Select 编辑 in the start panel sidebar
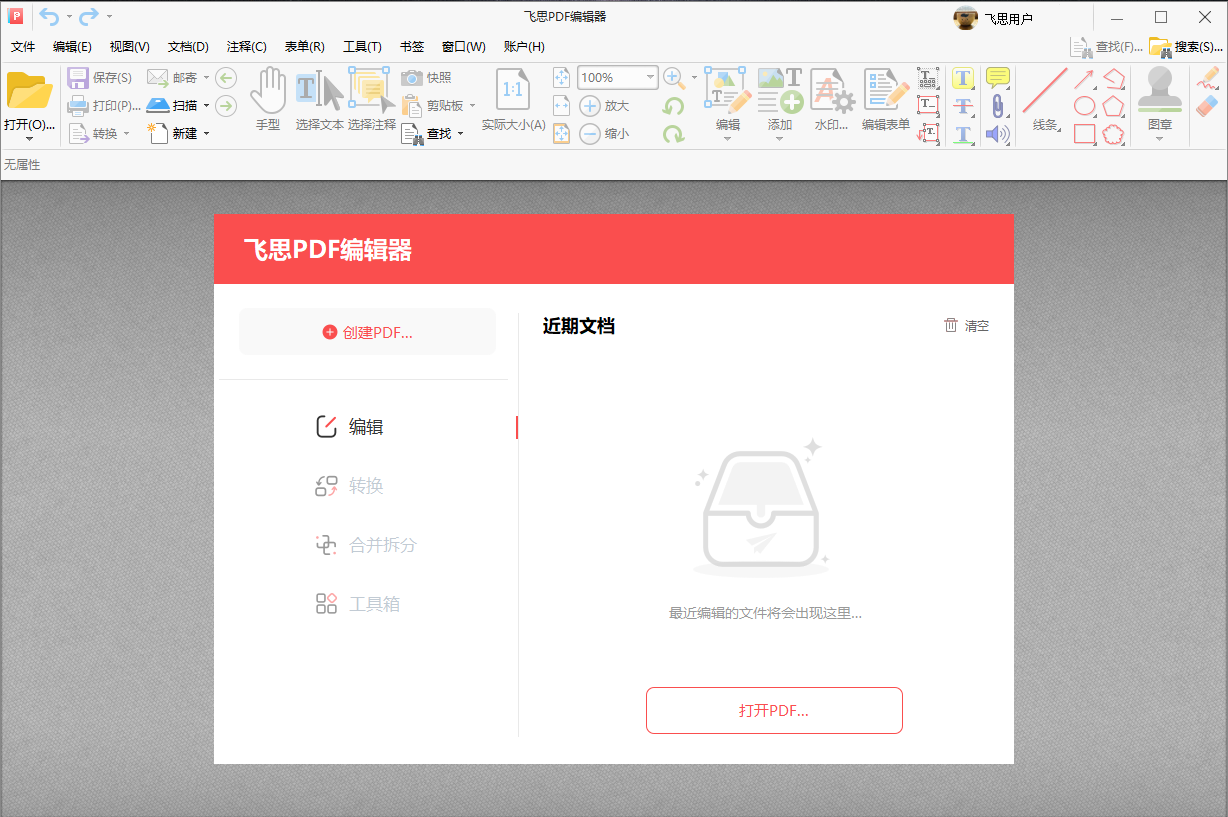This screenshot has height=817, width=1228. pos(365,427)
